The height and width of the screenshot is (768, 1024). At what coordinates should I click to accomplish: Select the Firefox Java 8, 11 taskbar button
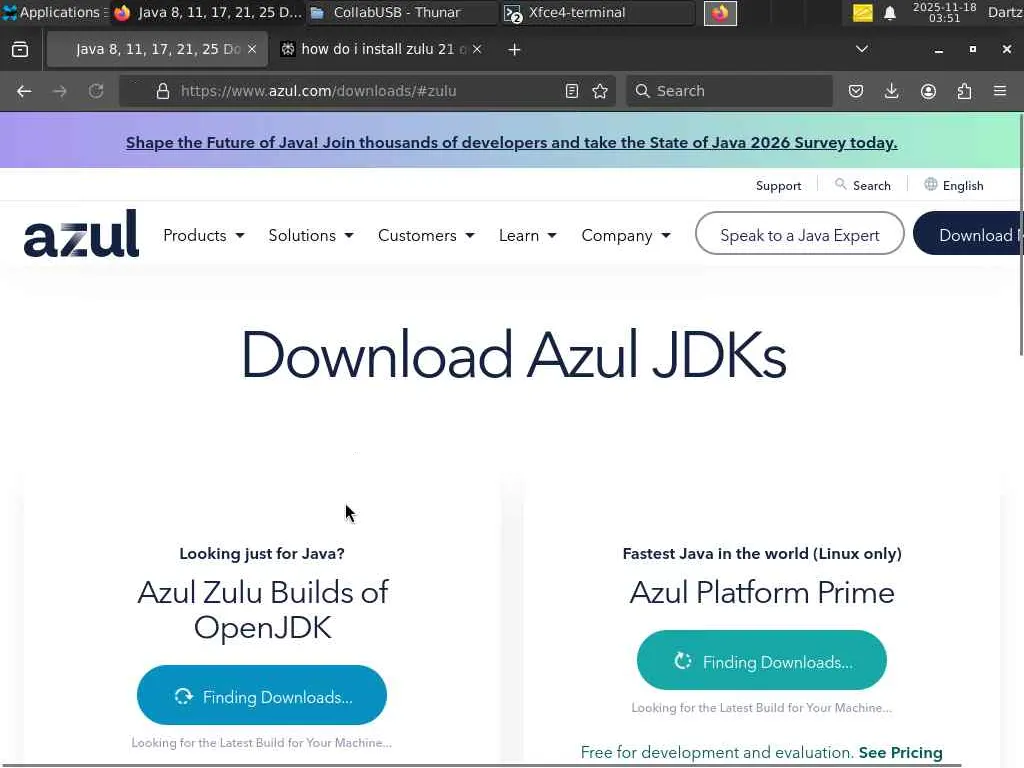207,12
